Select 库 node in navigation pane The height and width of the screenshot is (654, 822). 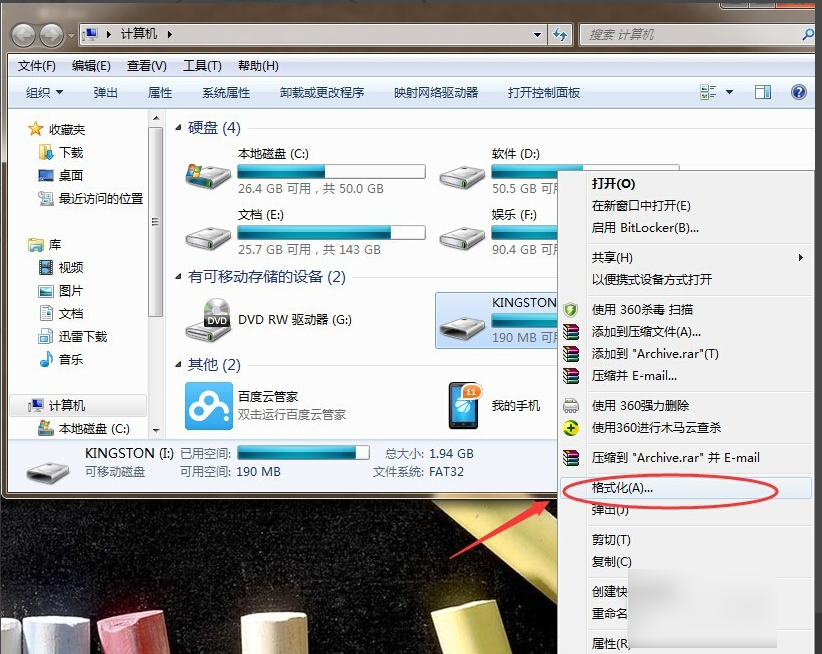pyautogui.click(x=45, y=244)
